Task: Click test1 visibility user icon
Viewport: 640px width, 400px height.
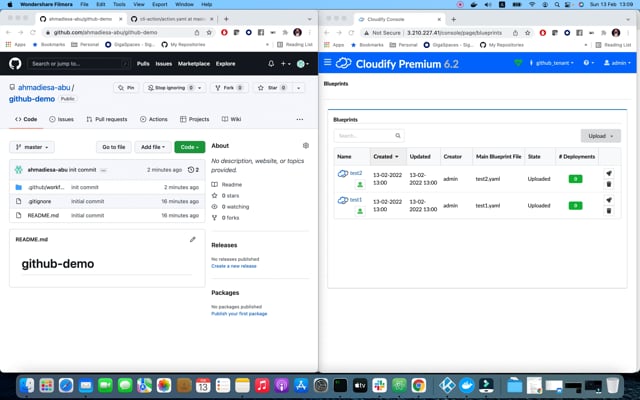Action: pyautogui.click(x=360, y=211)
